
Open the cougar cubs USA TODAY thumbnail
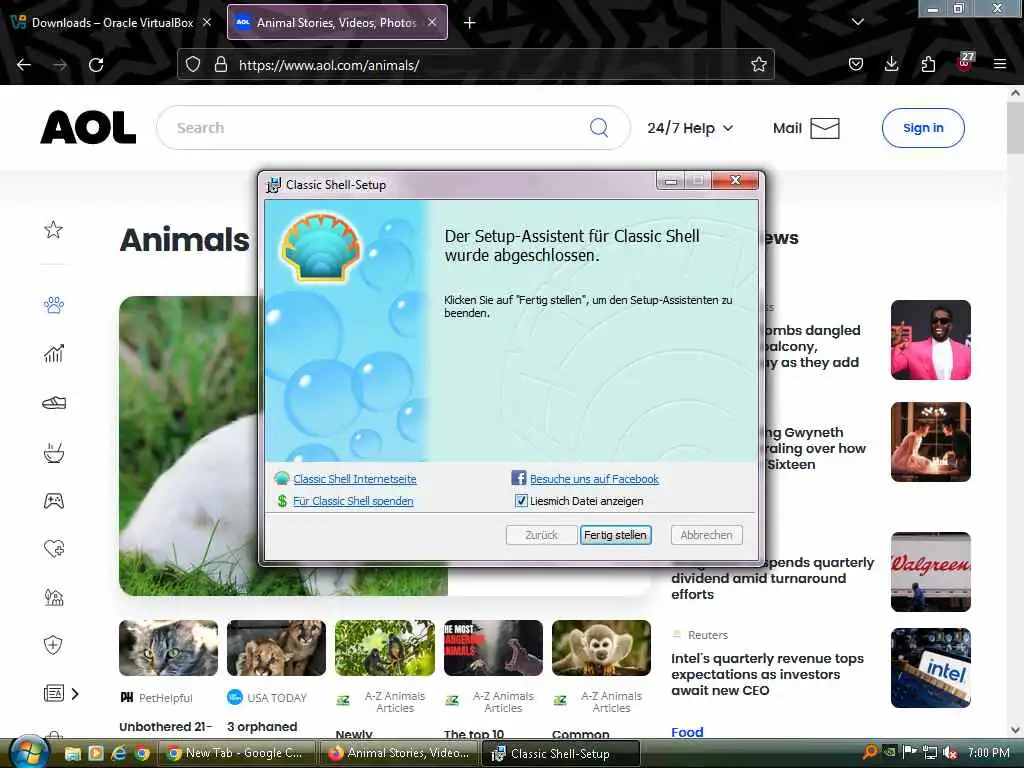[x=276, y=648]
